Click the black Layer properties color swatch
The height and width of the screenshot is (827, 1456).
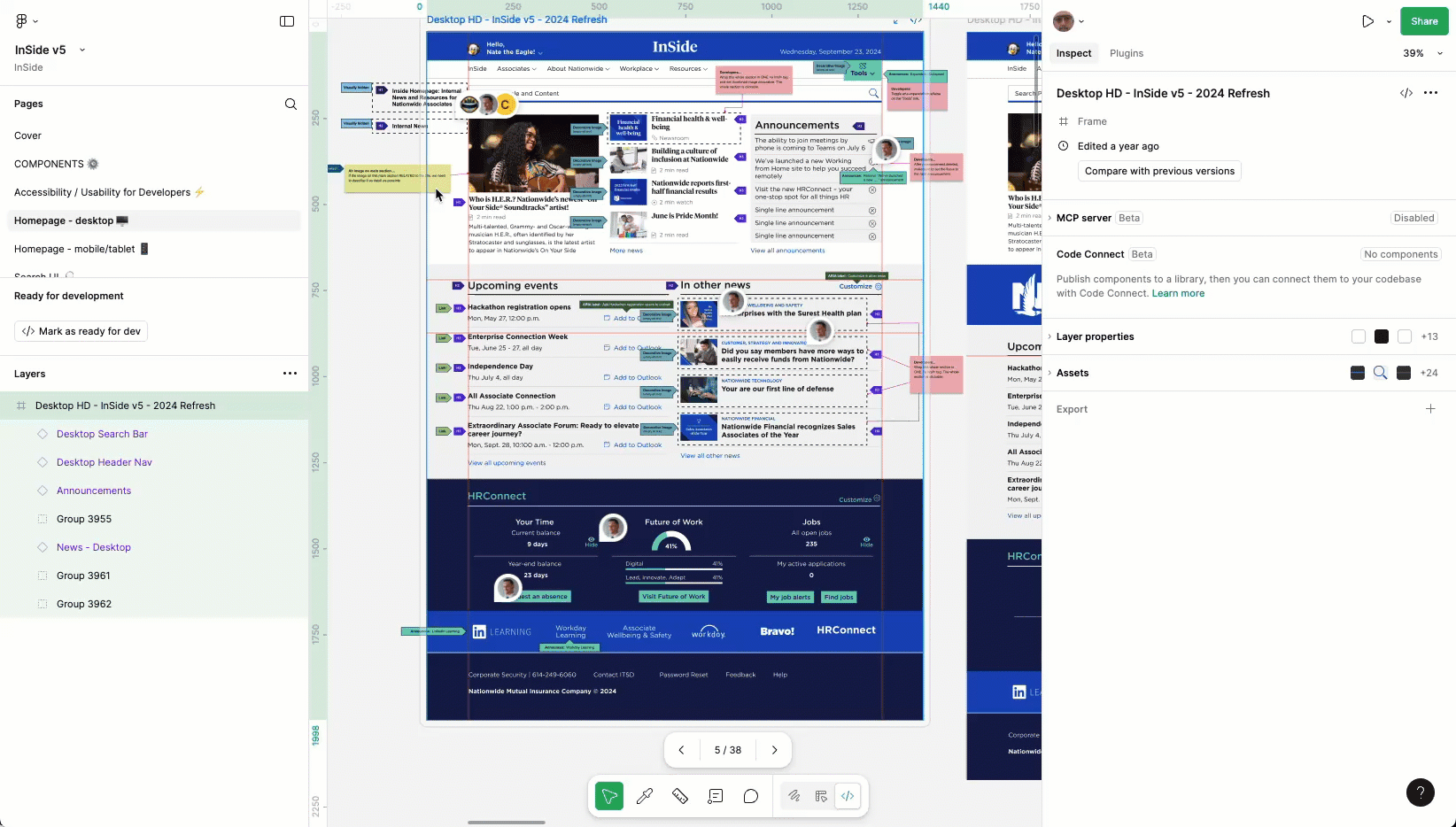click(1382, 336)
